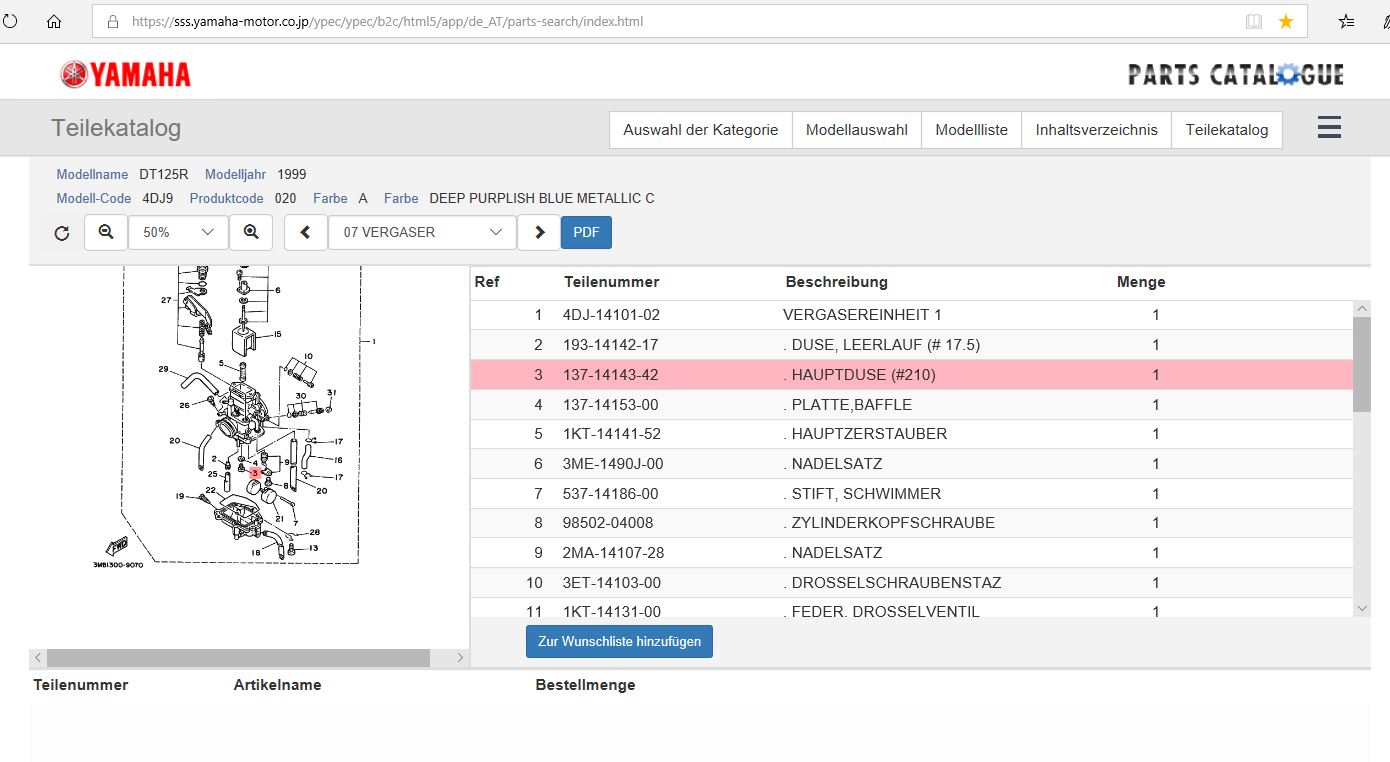Open Modellliste tab
The height and width of the screenshot is (762, 1390).
click(x=972, y=130)
